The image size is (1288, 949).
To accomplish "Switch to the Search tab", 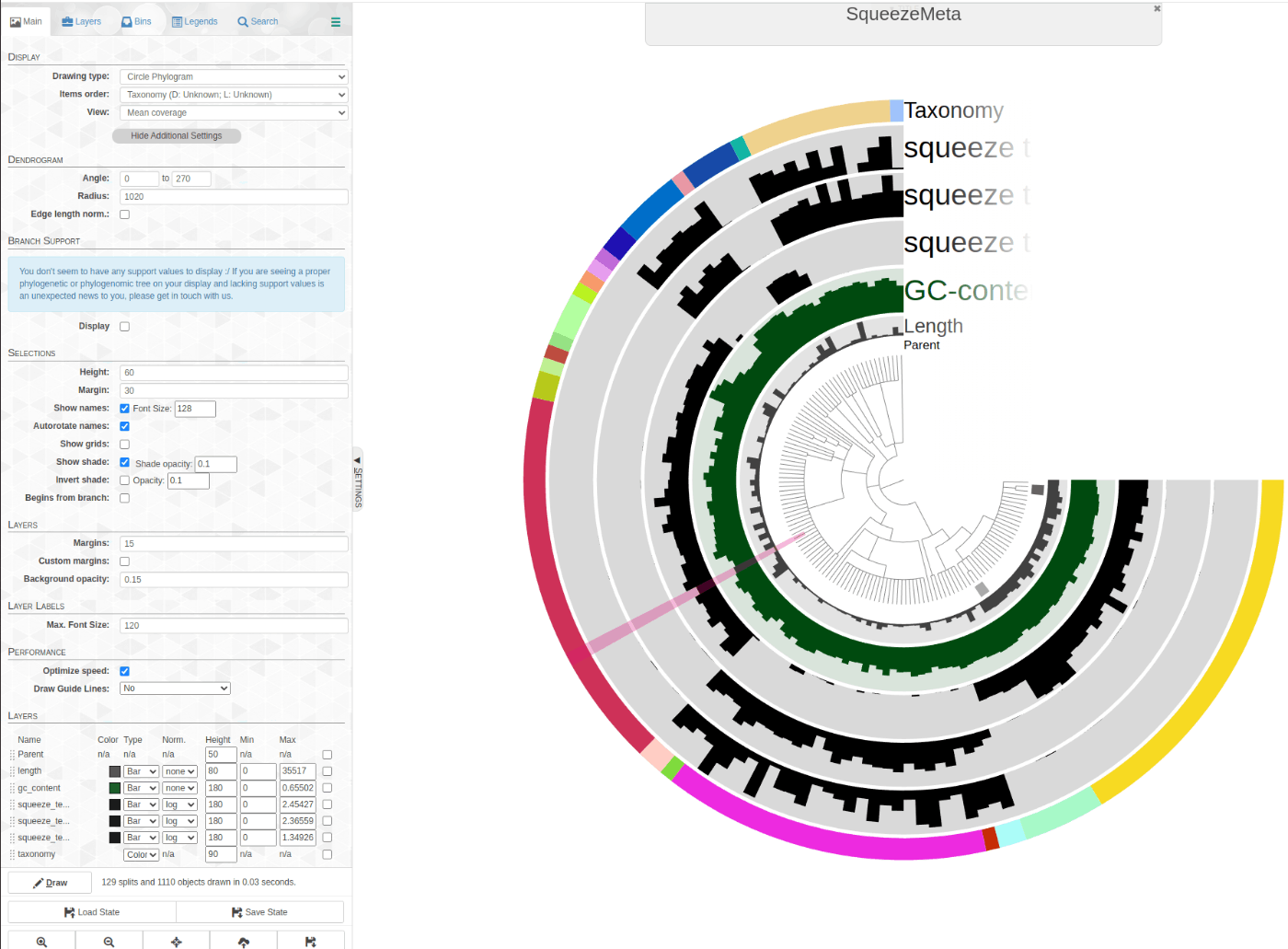I will pyautogui.click(x=258, y=22).
